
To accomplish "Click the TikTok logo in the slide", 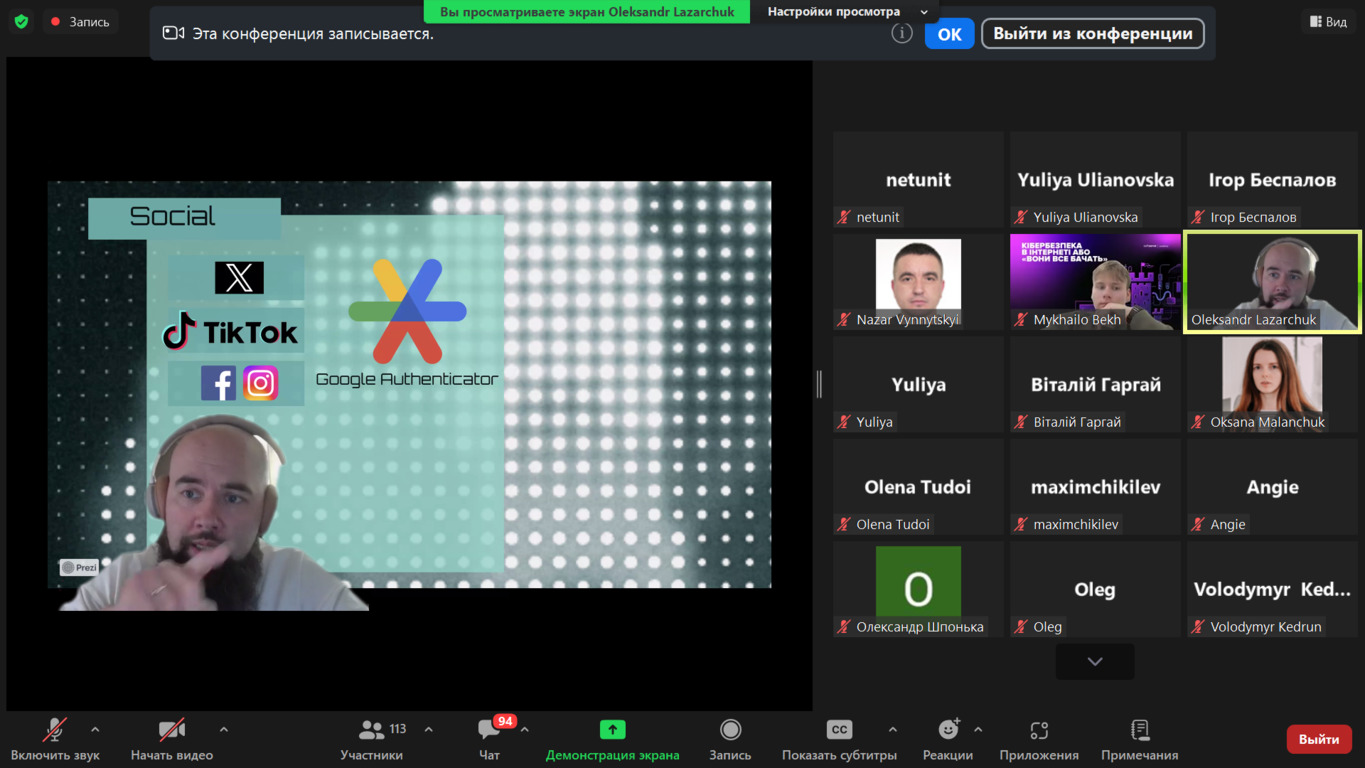I will click(x=230, y=331).
